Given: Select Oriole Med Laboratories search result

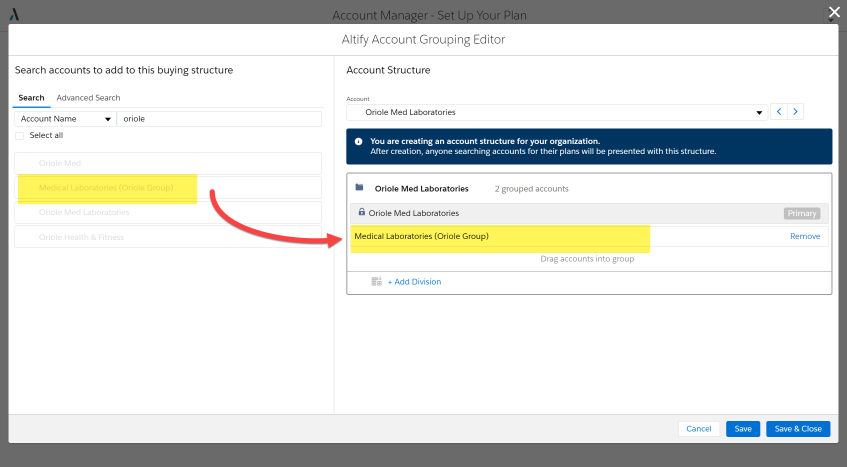Looking at the screenshot, I should (168, 212).
